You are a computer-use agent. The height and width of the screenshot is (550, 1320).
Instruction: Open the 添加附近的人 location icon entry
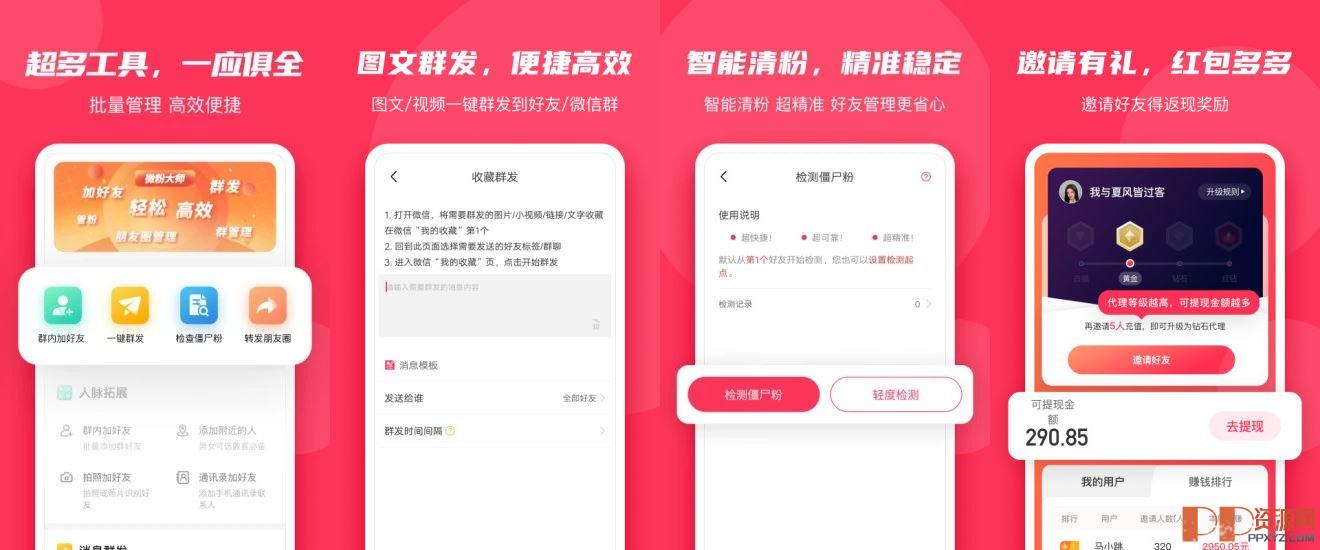coord(182,430)
